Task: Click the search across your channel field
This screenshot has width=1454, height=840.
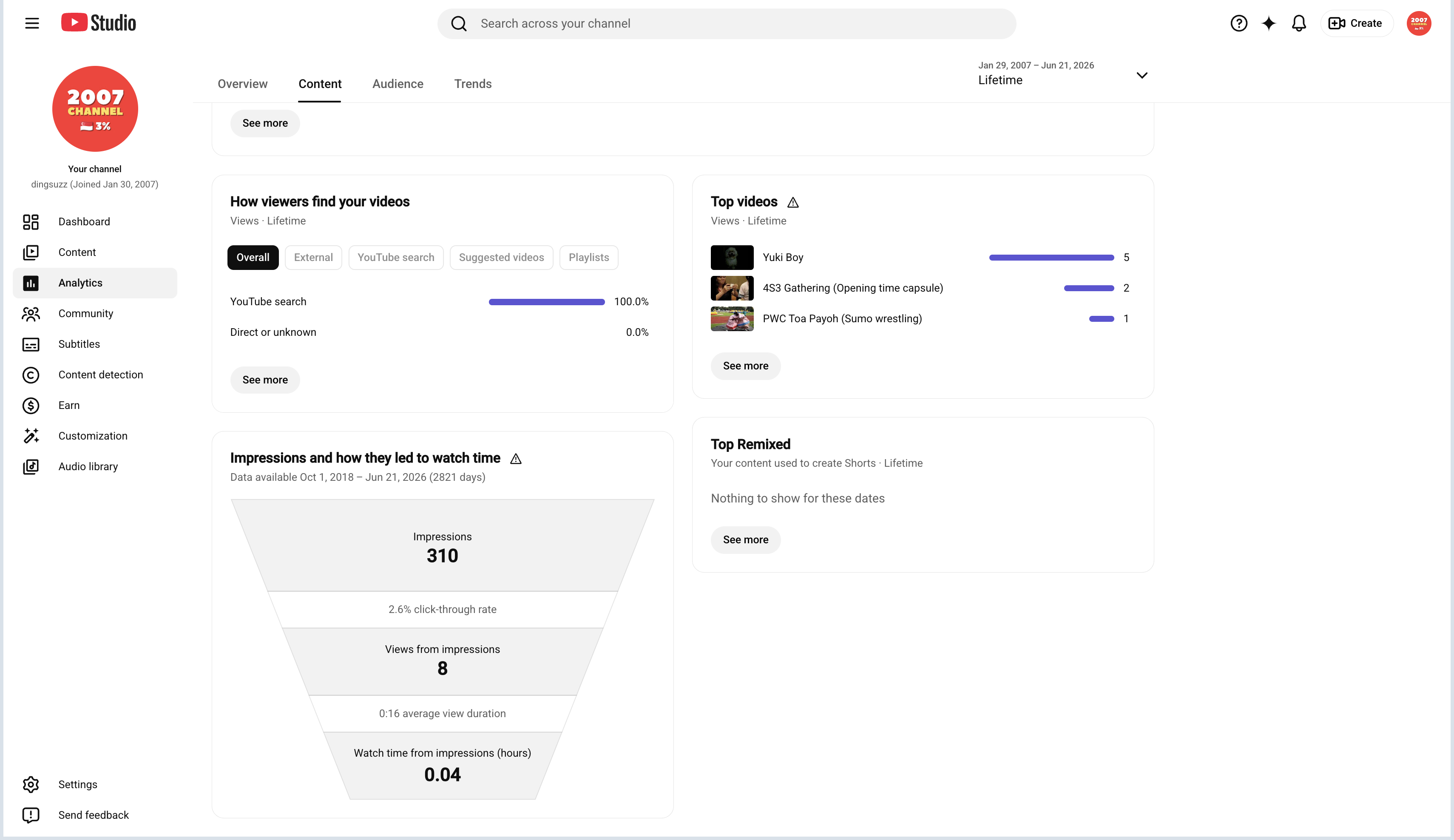Action: click(727, 24)
